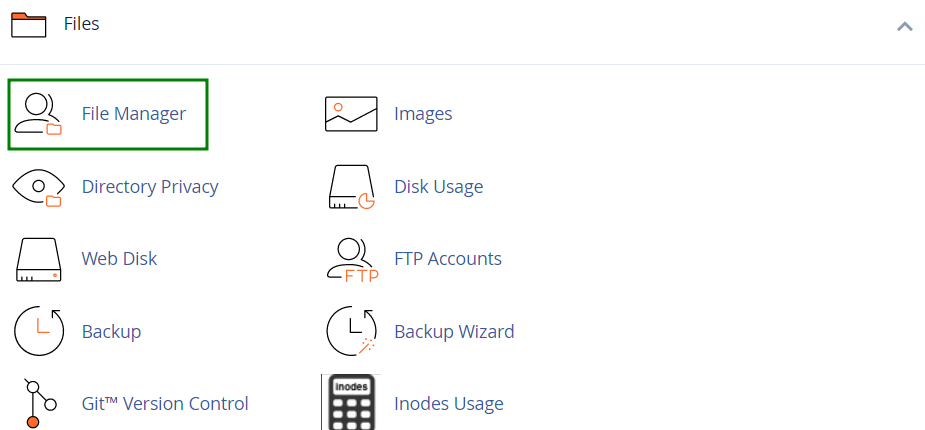Open the File Manager link
Screen dimensions: 925x430
tap(134, 114)
